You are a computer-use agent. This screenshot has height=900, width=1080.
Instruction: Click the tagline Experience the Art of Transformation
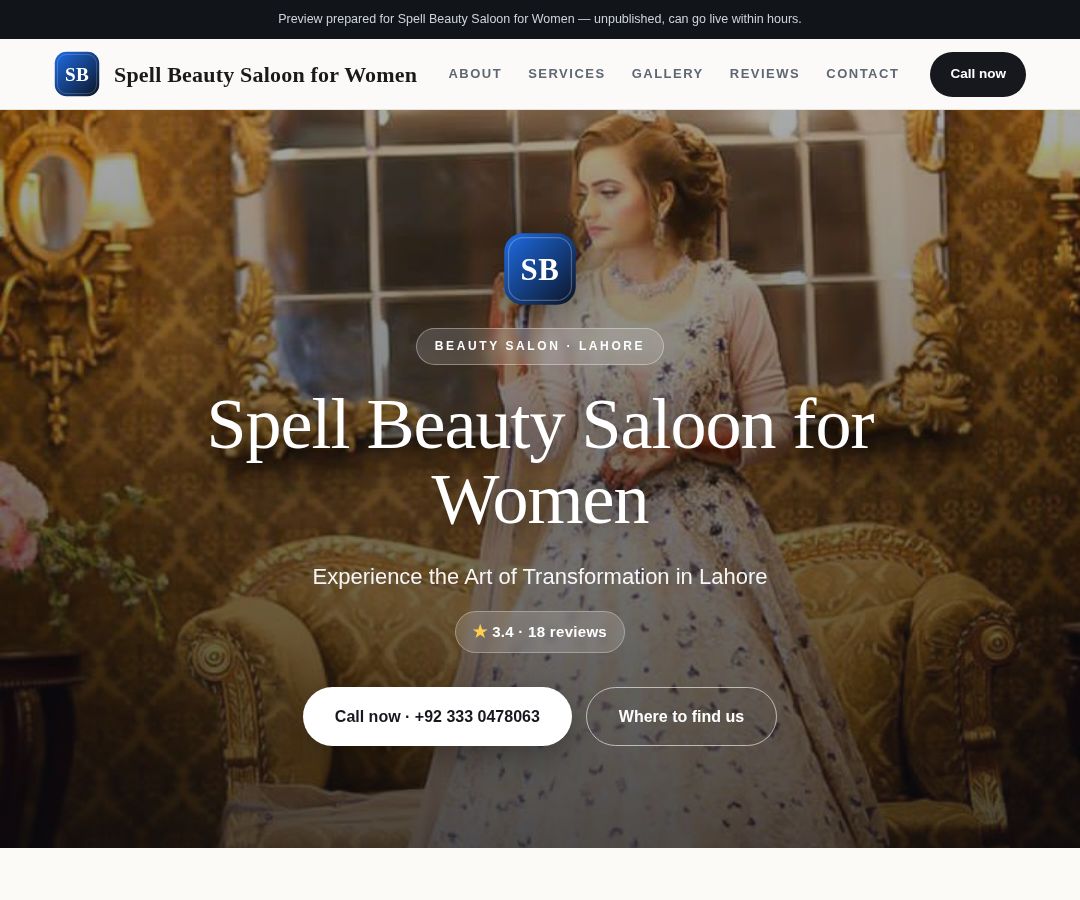click(x=540, y=576)
